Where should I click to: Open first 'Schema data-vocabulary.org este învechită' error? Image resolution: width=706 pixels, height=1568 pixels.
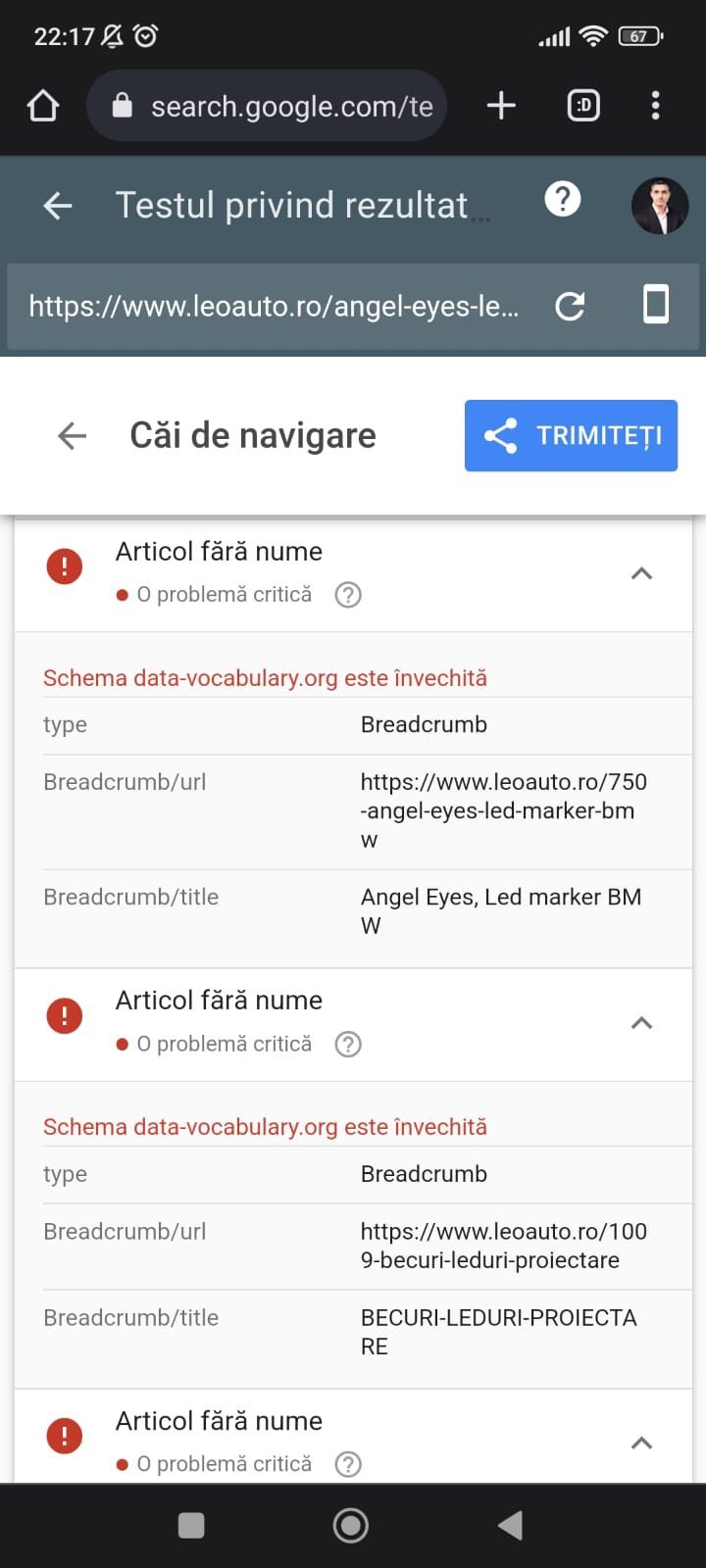(265, 678)
